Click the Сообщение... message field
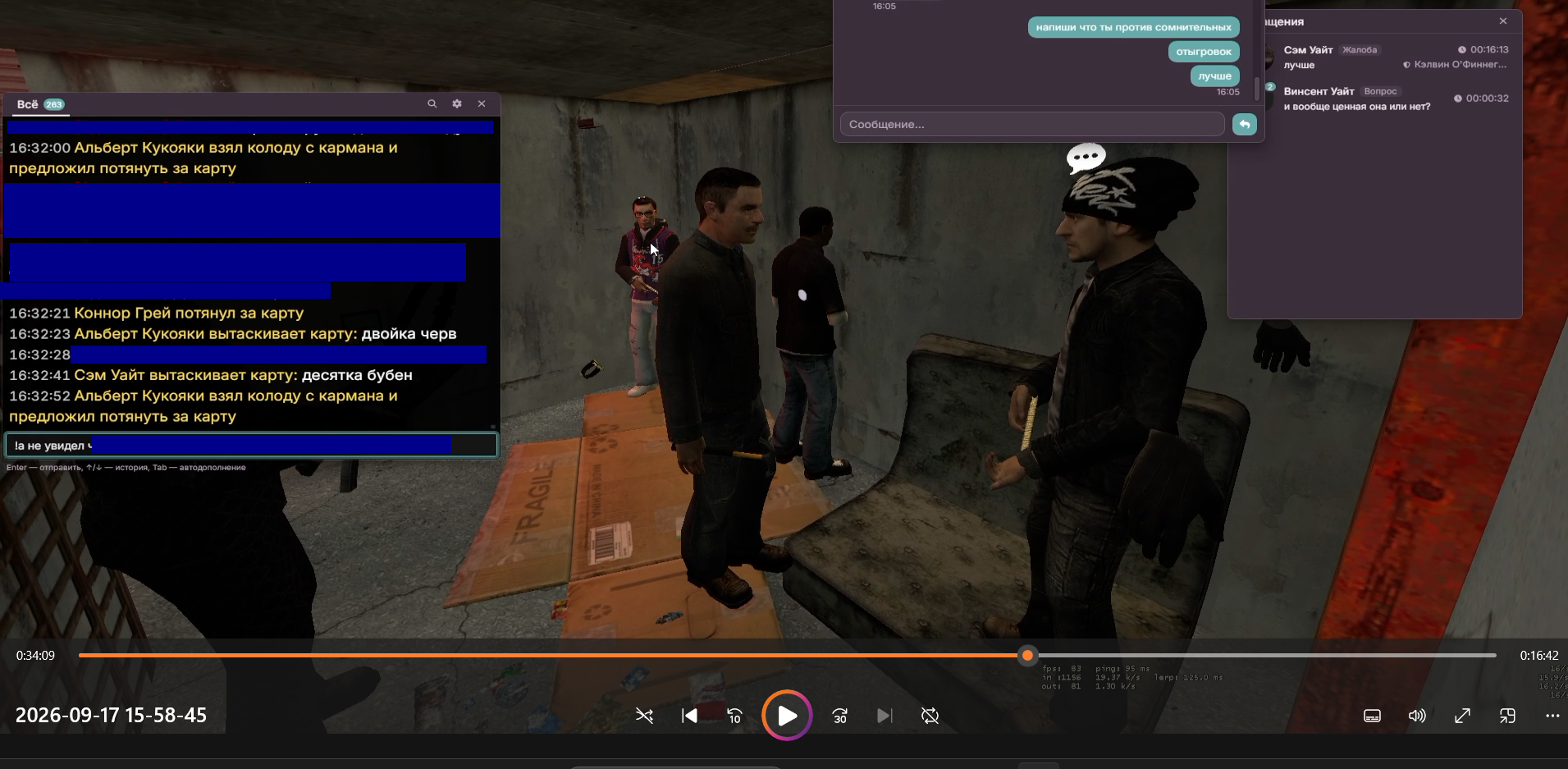Image resolution: width=1568 pixels, height=769 pixels. pyautogui.click(x=1032, y=124)
